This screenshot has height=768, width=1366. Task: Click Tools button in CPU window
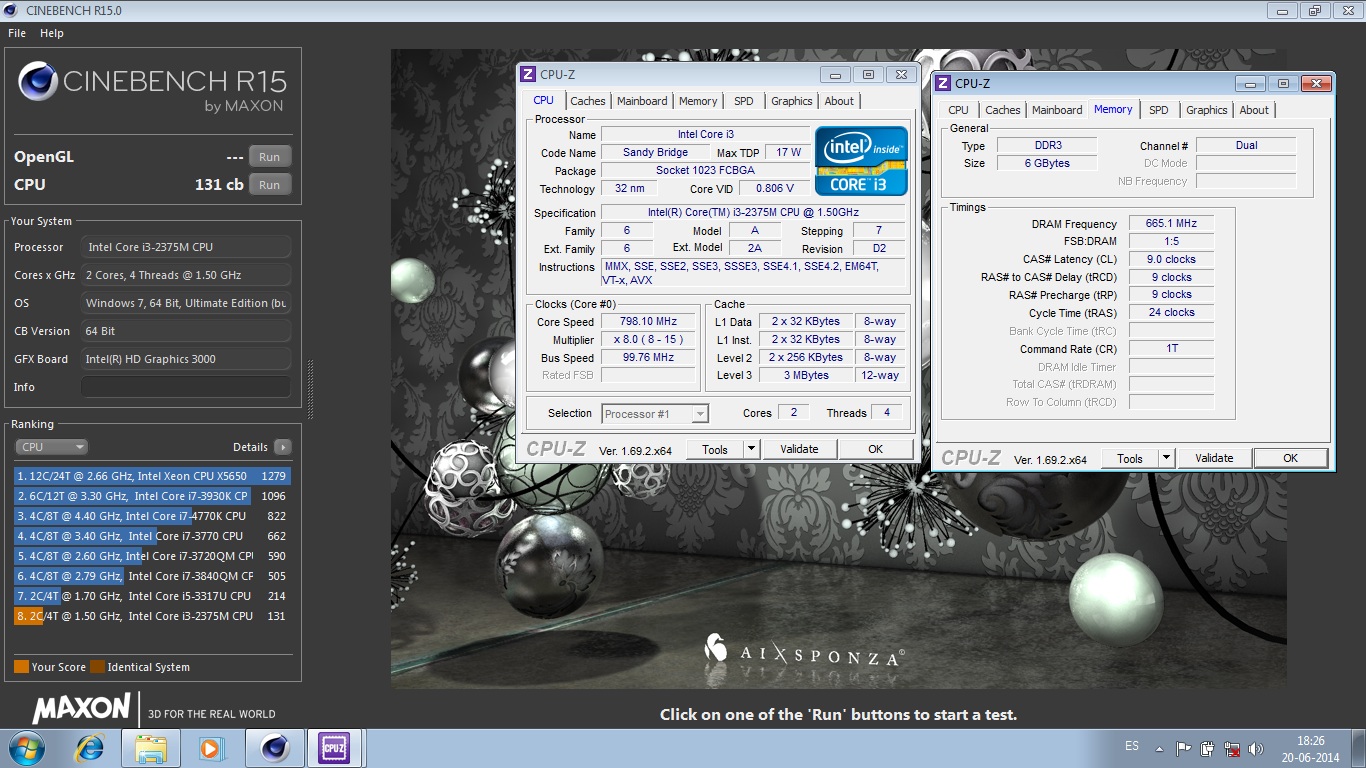[715, 450]
